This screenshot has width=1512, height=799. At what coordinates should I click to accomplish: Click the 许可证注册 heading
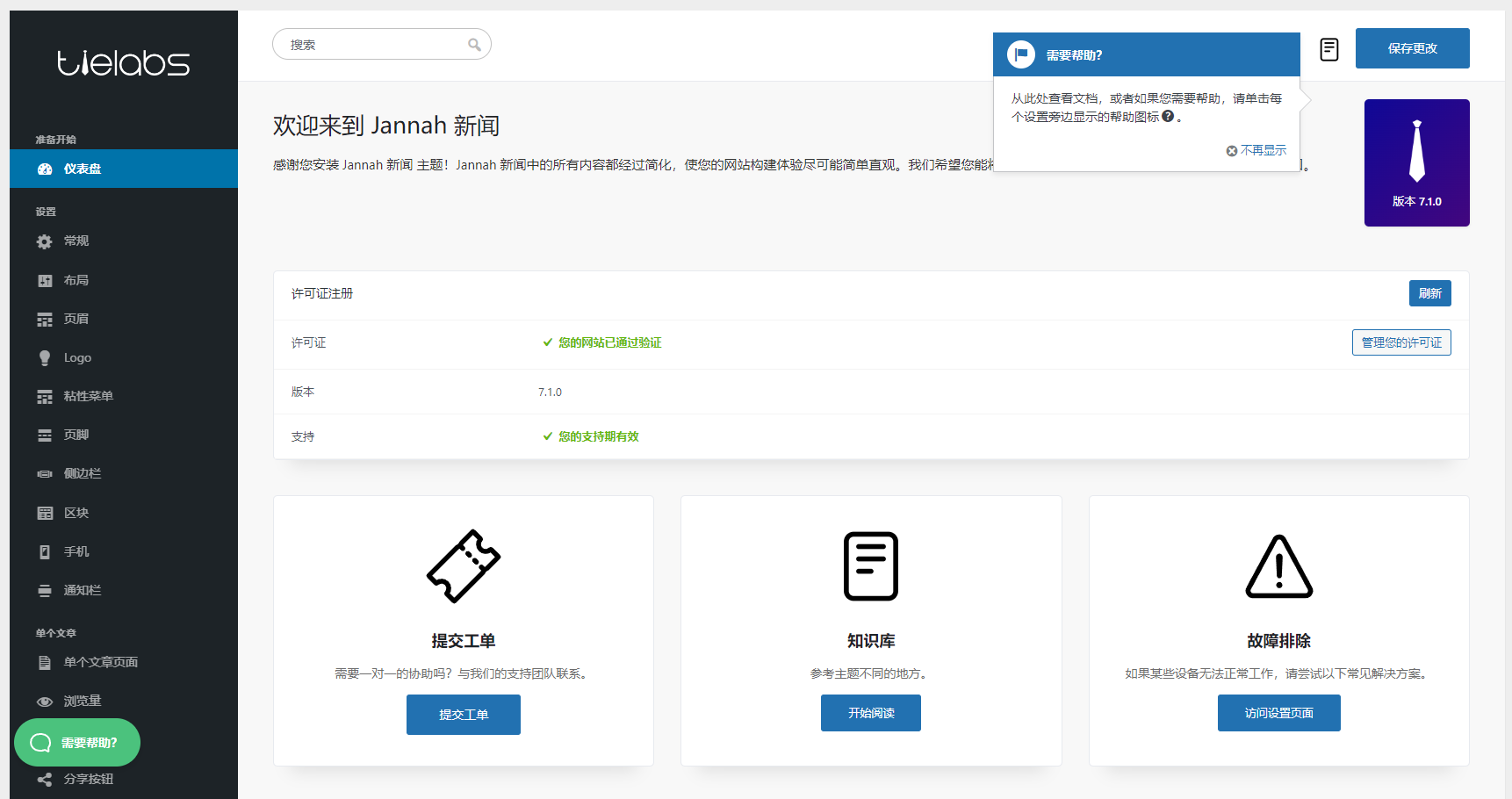click(322, 293)
